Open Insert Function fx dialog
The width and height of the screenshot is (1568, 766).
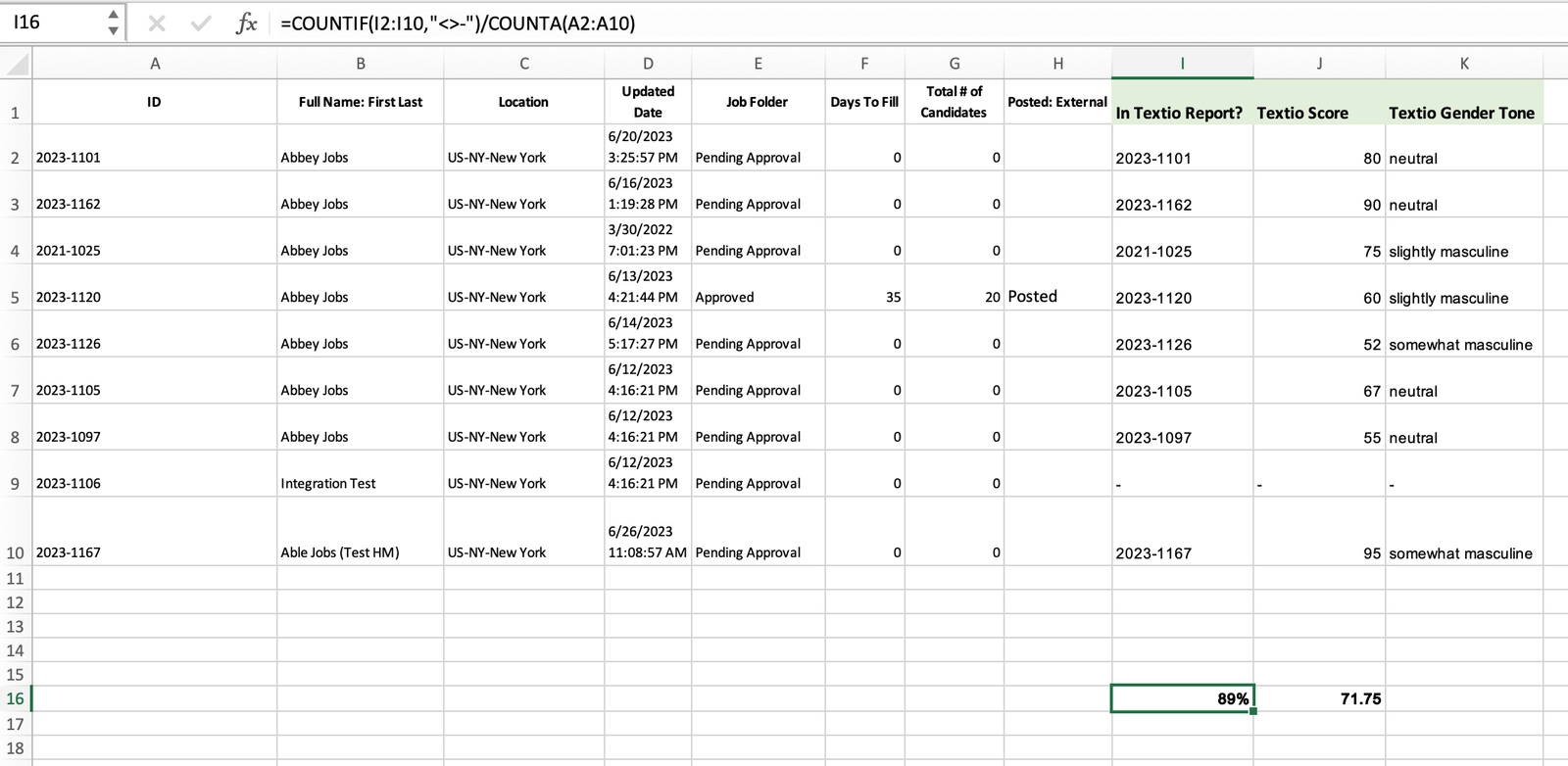(246, 24)
